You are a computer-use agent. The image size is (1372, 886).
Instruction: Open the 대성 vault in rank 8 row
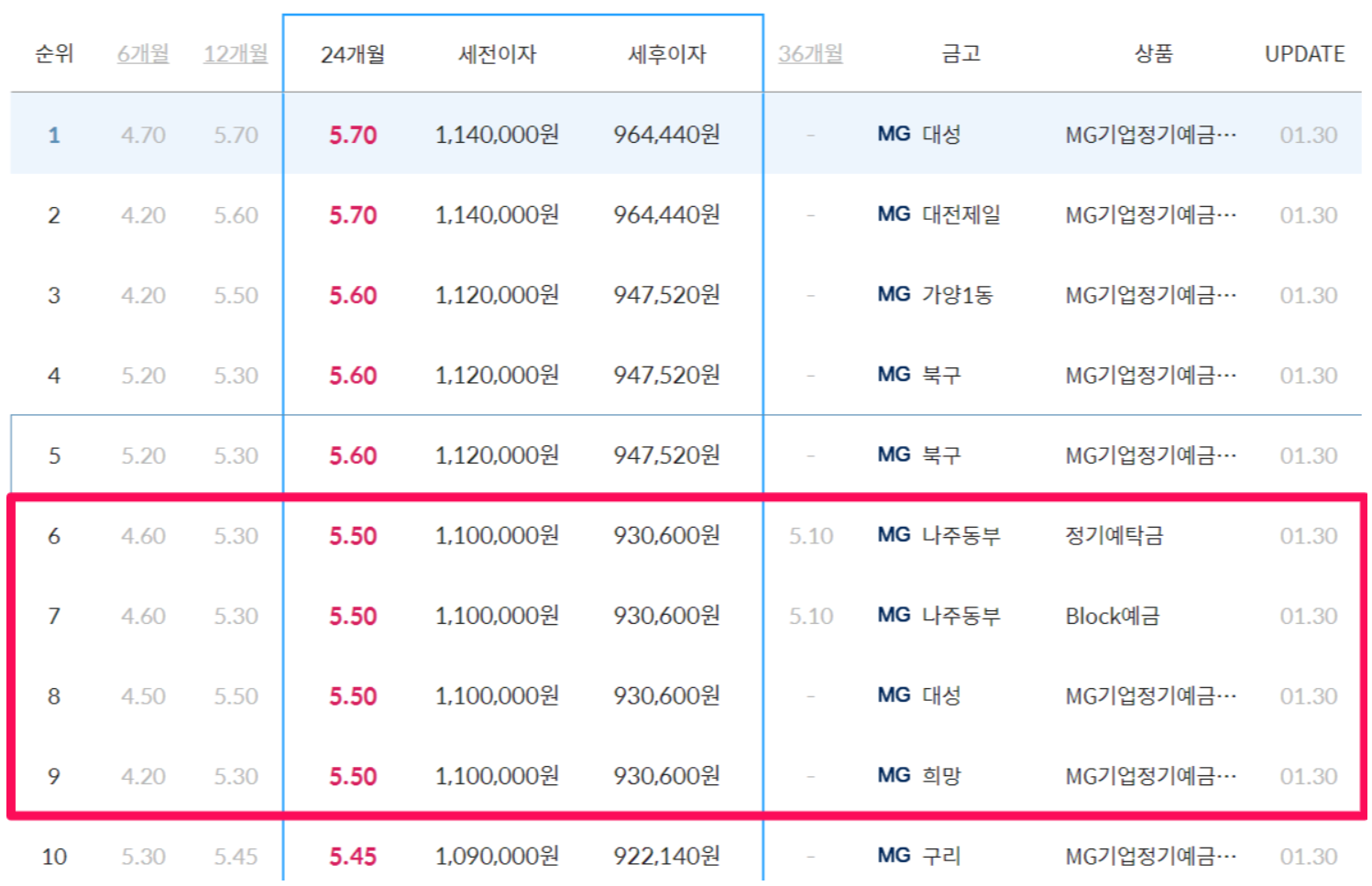[941, 695]
